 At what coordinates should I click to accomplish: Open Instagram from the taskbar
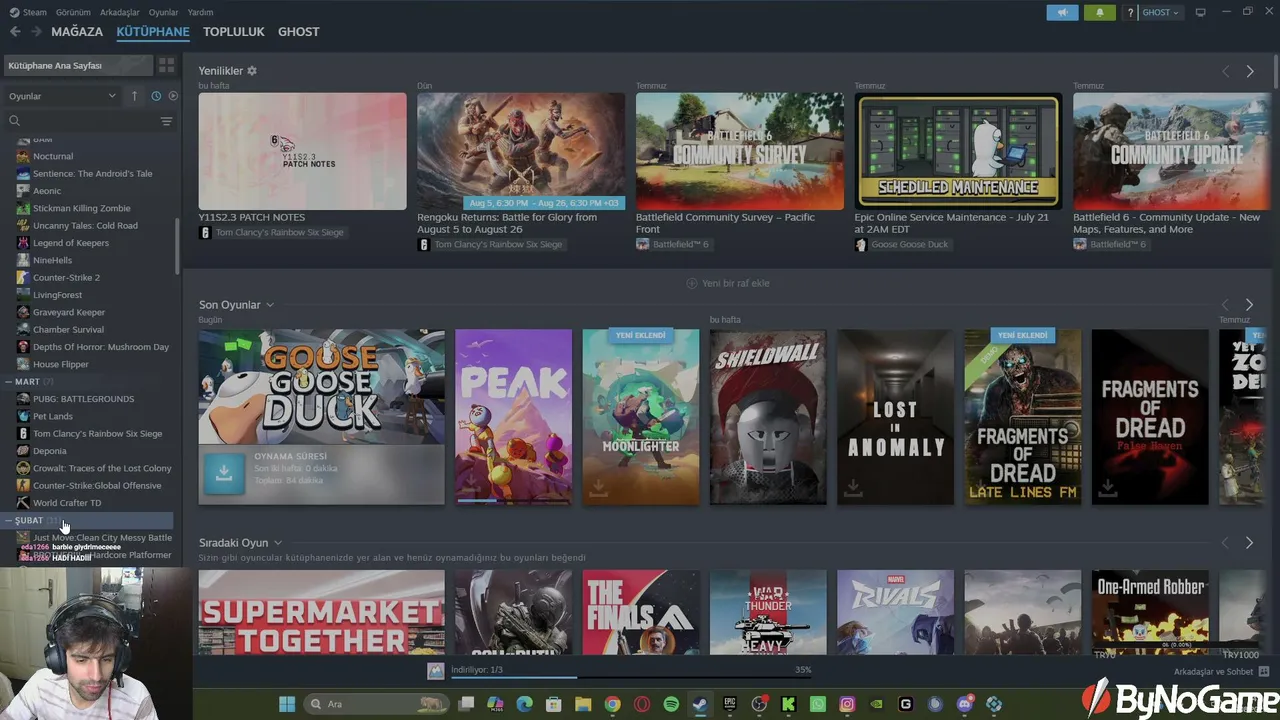[x=847, y=704]
